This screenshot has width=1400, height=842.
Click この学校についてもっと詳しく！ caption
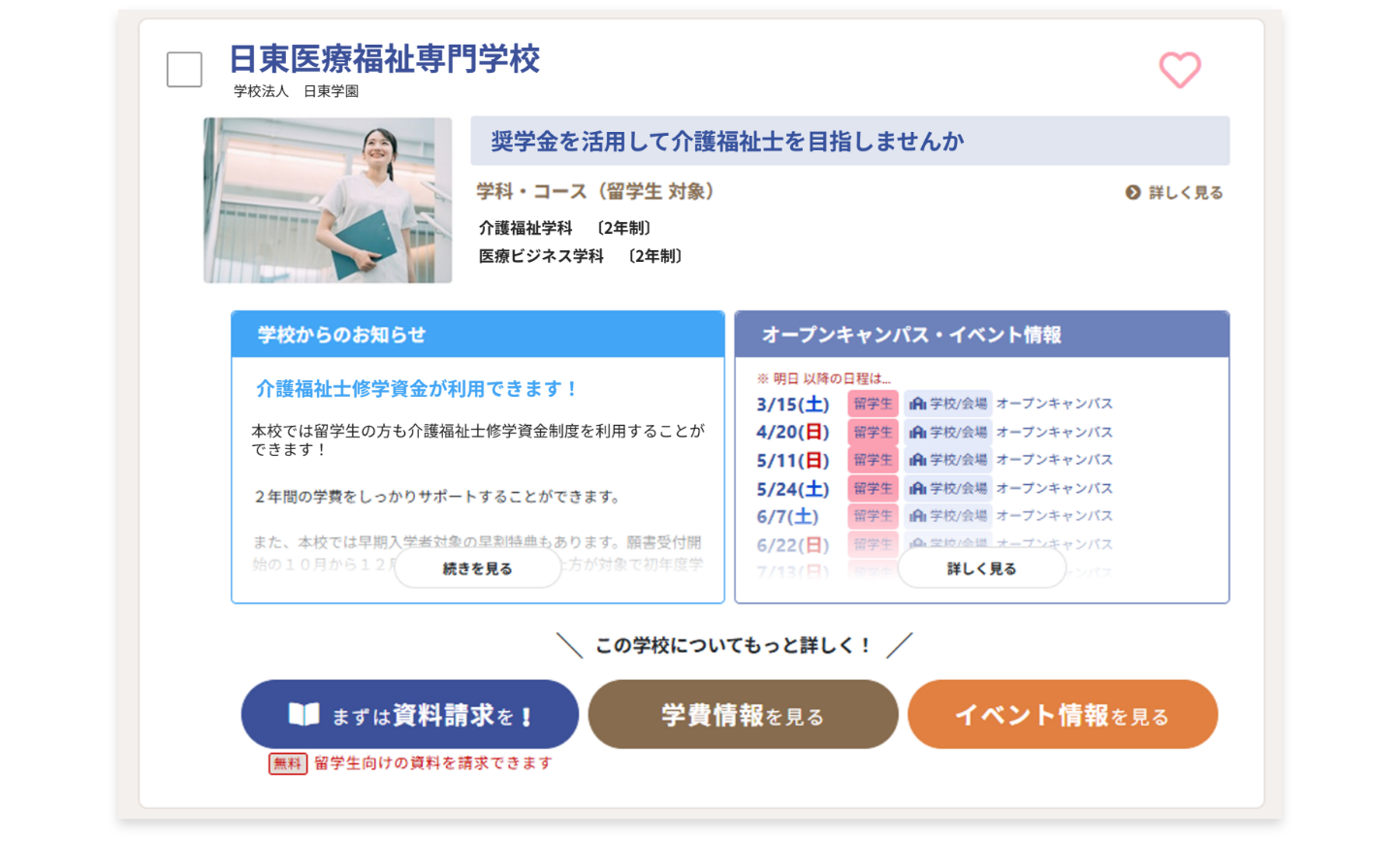pyautogui.click(x=734, y=646)
